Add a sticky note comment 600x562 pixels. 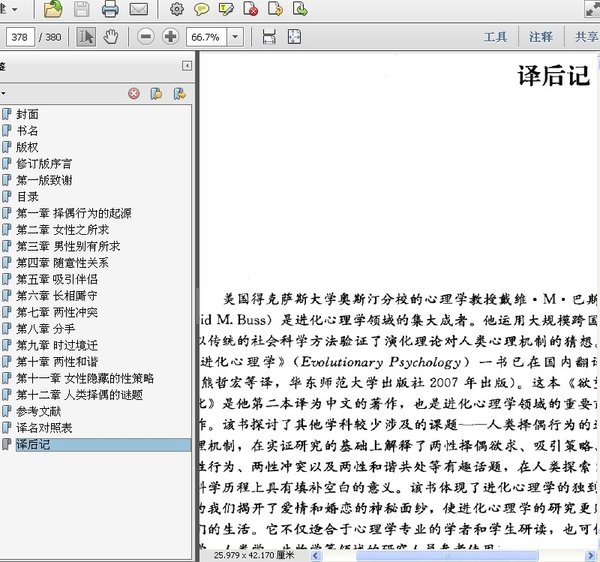(x=201, y=10)
